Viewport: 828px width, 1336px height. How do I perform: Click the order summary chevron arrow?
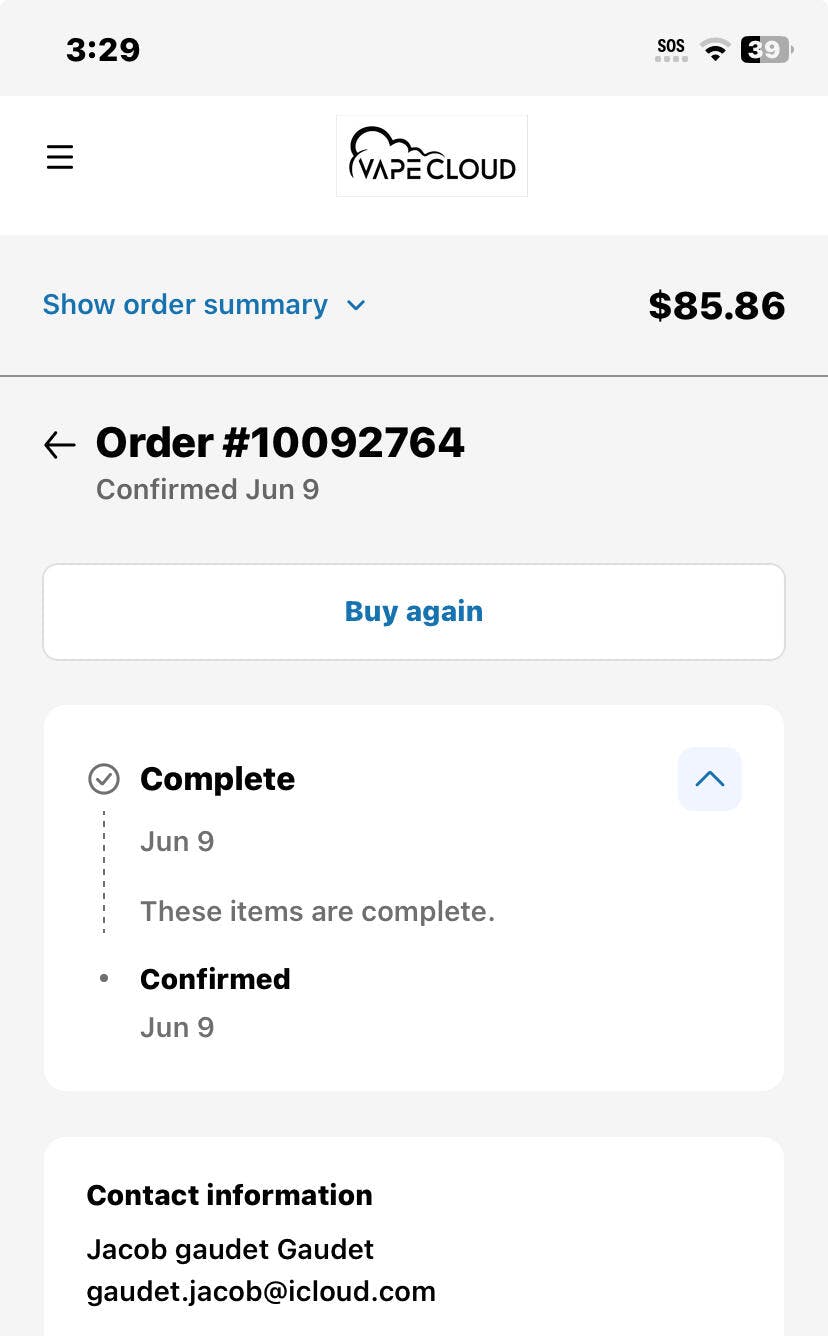356,305
